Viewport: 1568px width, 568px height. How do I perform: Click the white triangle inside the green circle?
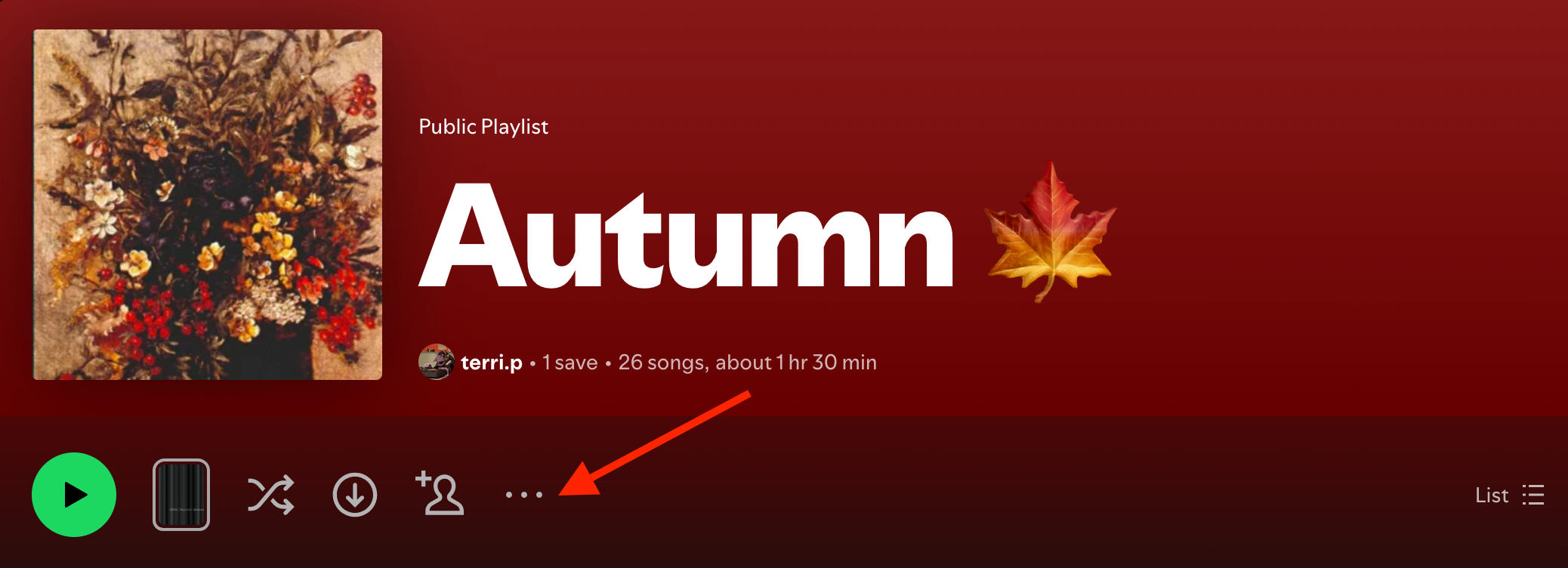tap(76, 495)
